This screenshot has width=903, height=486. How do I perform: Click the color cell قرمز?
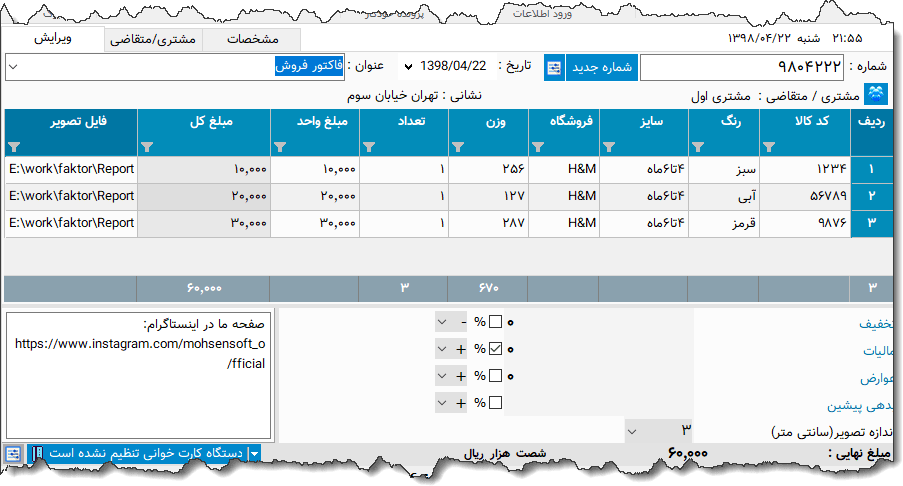click(x=724, y=223)
